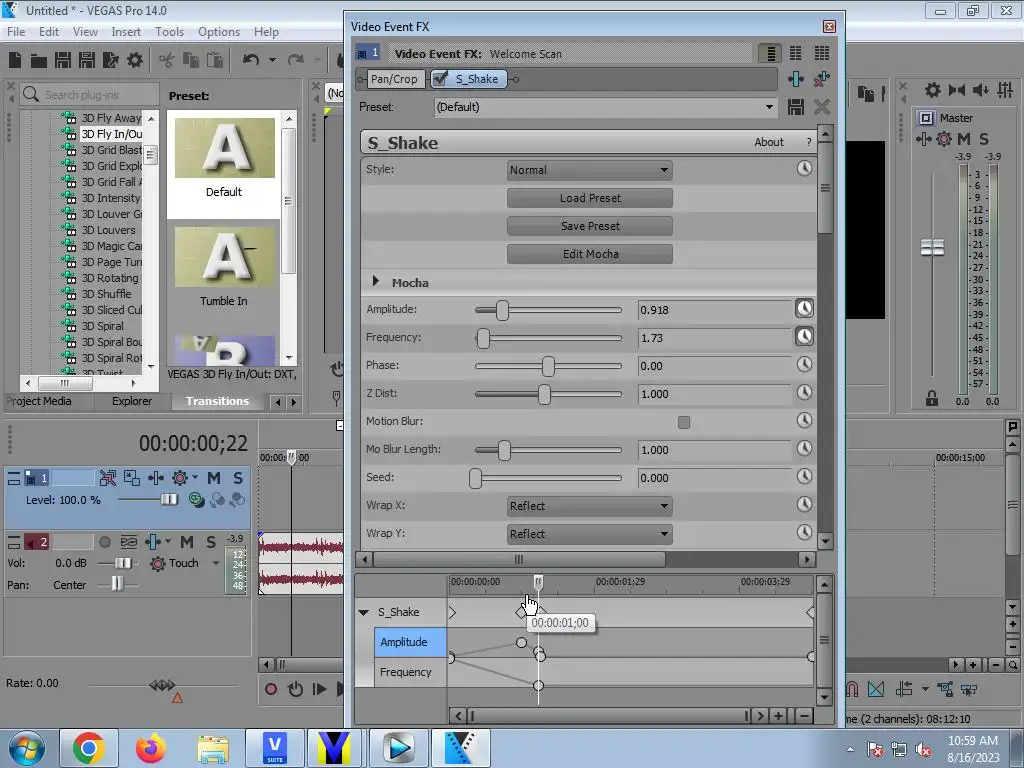
Task: Select the Amplitude keyframe lane label
Action: point(410,643)
